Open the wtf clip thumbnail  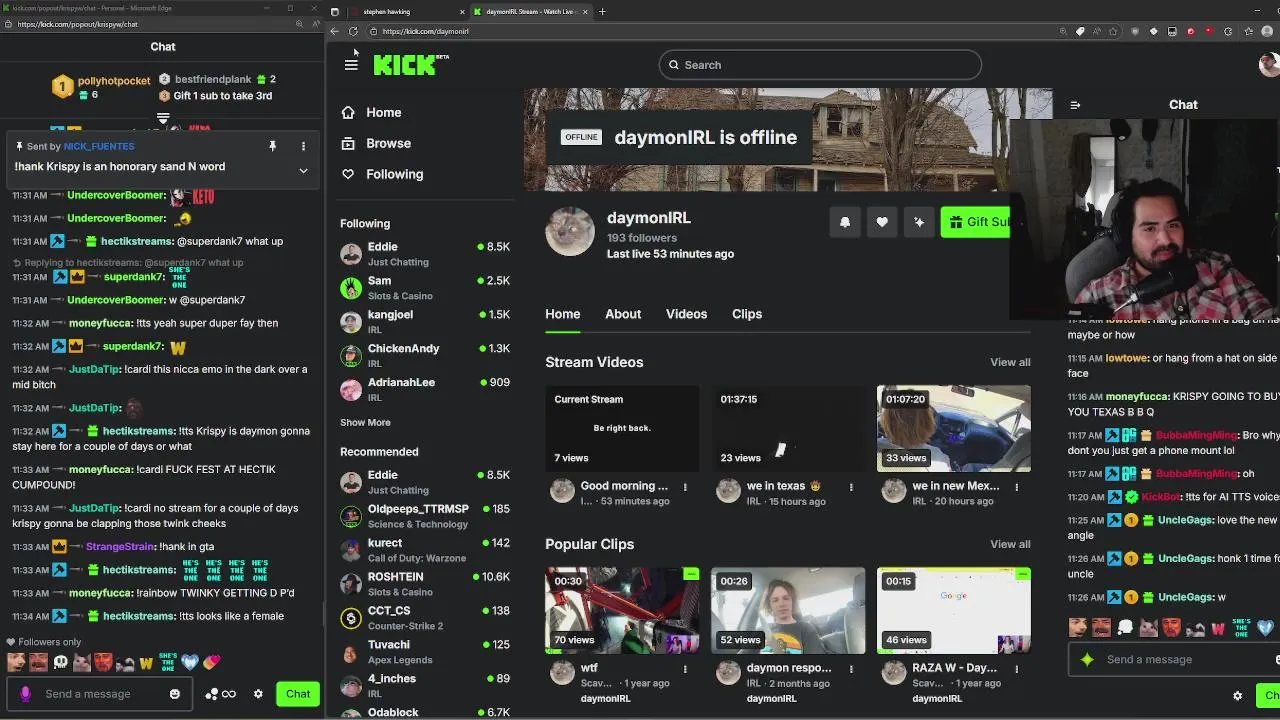click(622, 610)
